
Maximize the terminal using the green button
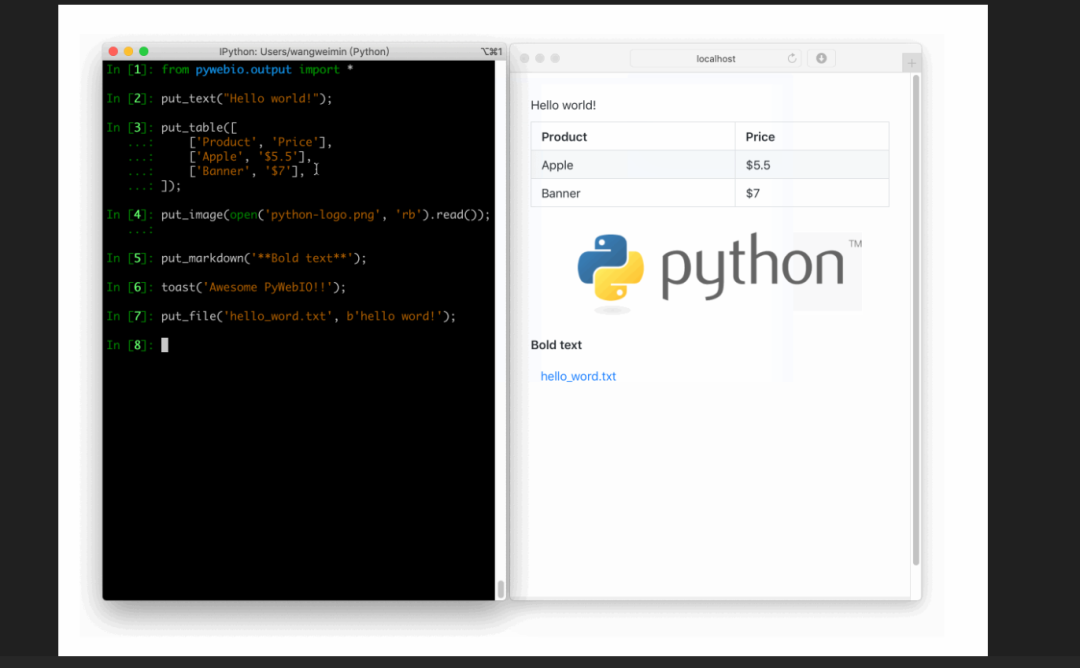pos(143,51)
